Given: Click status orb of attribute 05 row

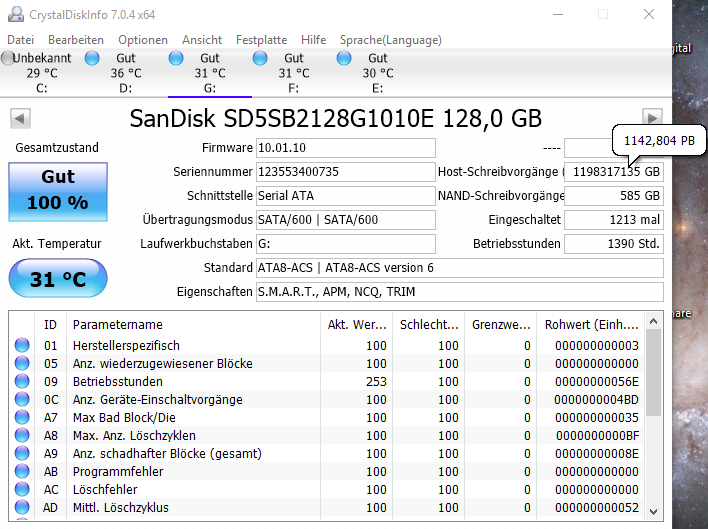Looking at the screenshot, I should 22,363.
